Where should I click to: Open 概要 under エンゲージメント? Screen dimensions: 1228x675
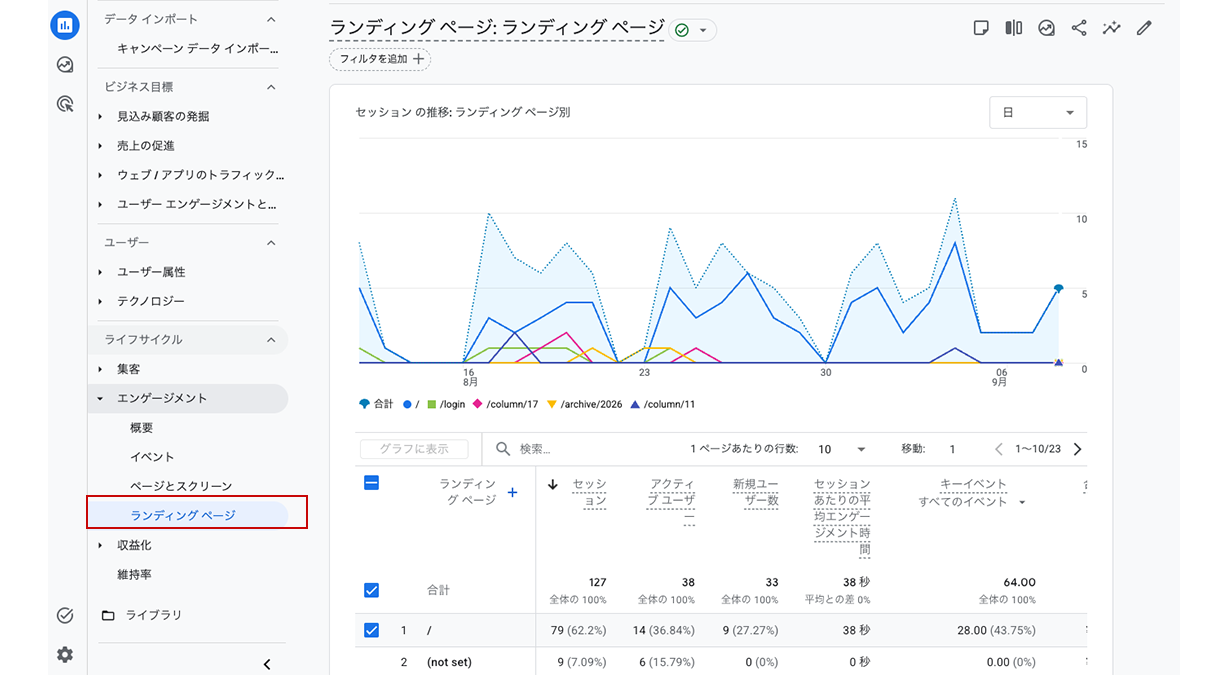point(142,428)
